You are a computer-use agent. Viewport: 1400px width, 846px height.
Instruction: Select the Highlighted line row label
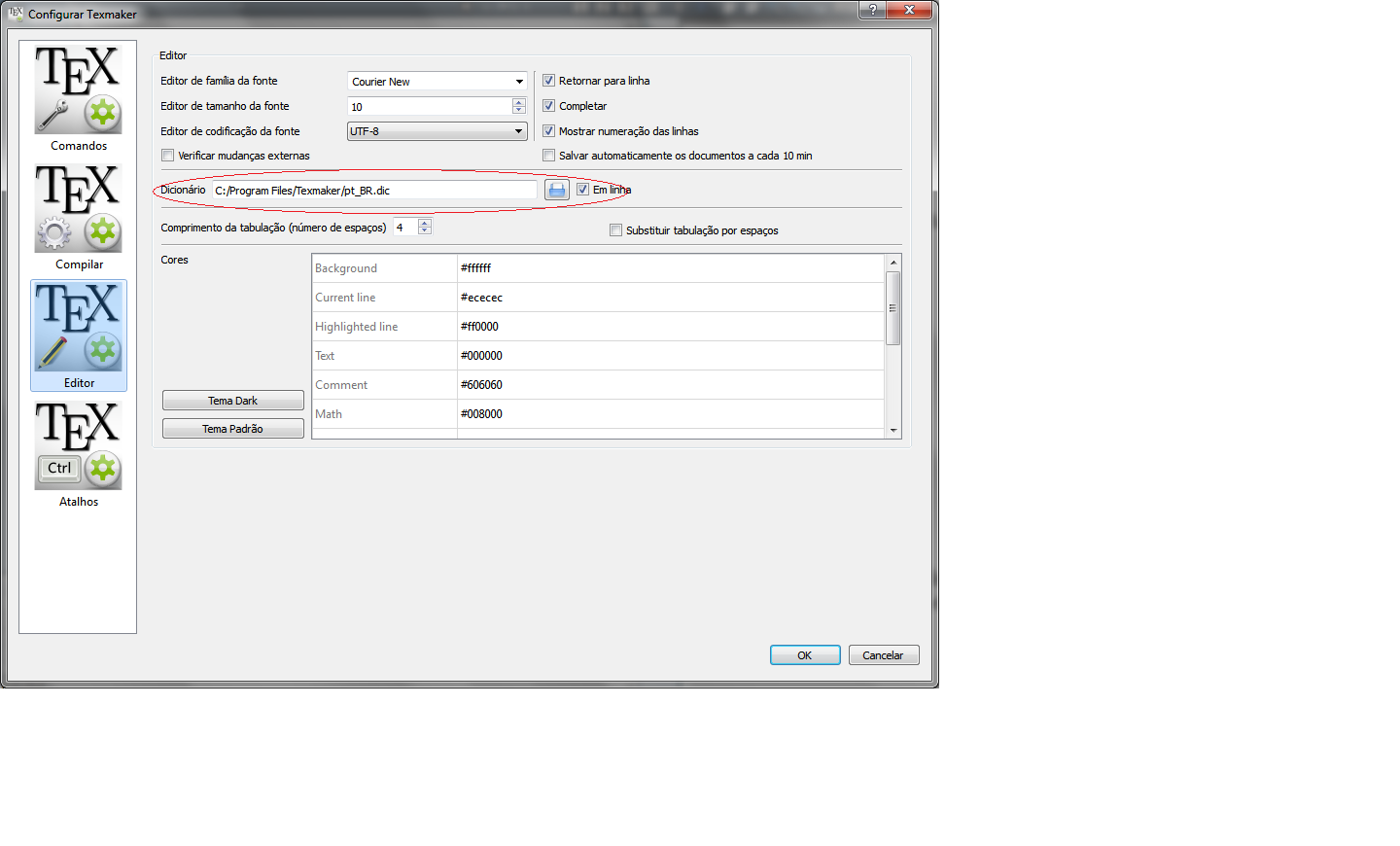click(357, 327)
